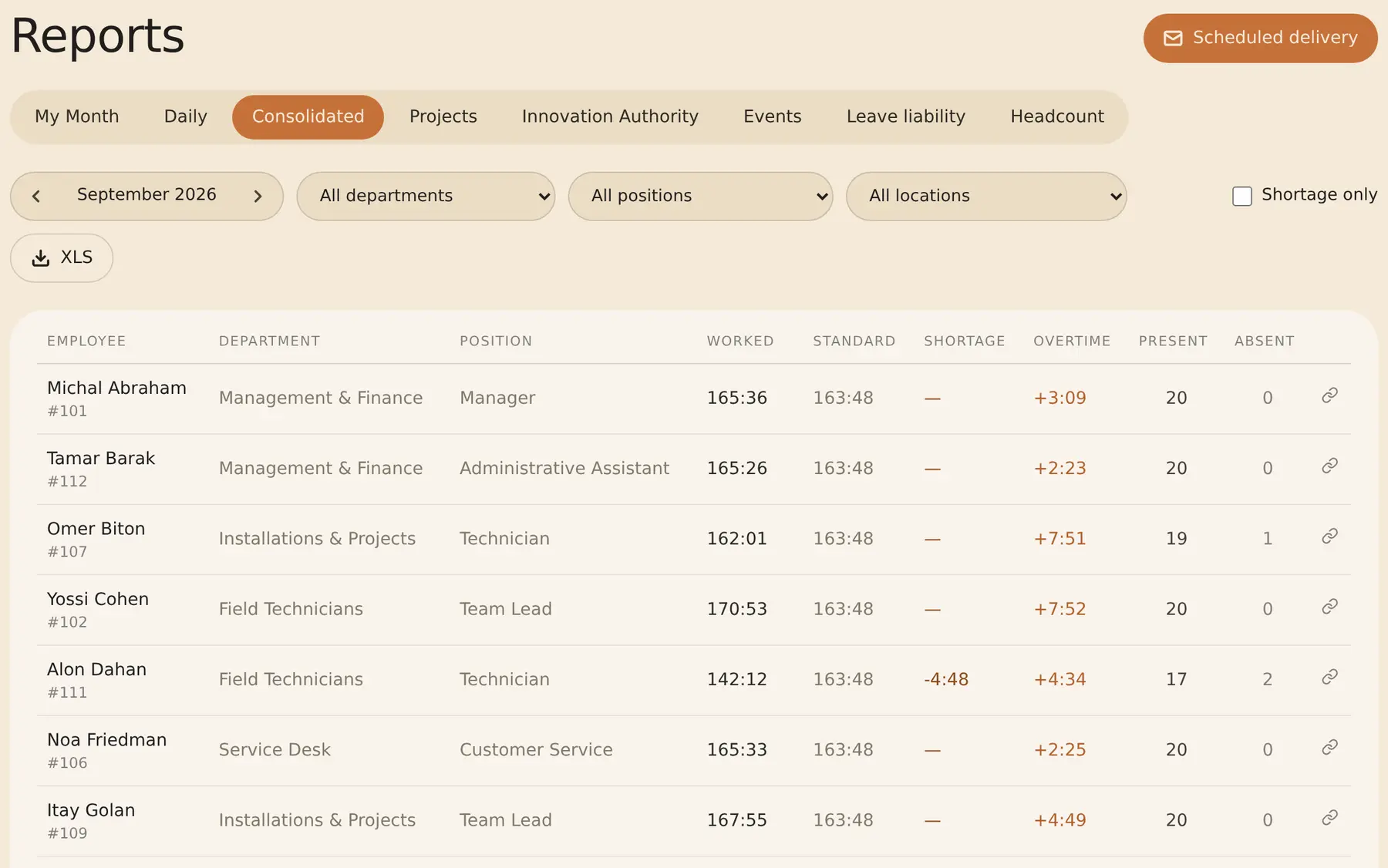This screenshot has width=1388, height=868.
Task: Go to next month with right chevron
Action: click(258, 197)
